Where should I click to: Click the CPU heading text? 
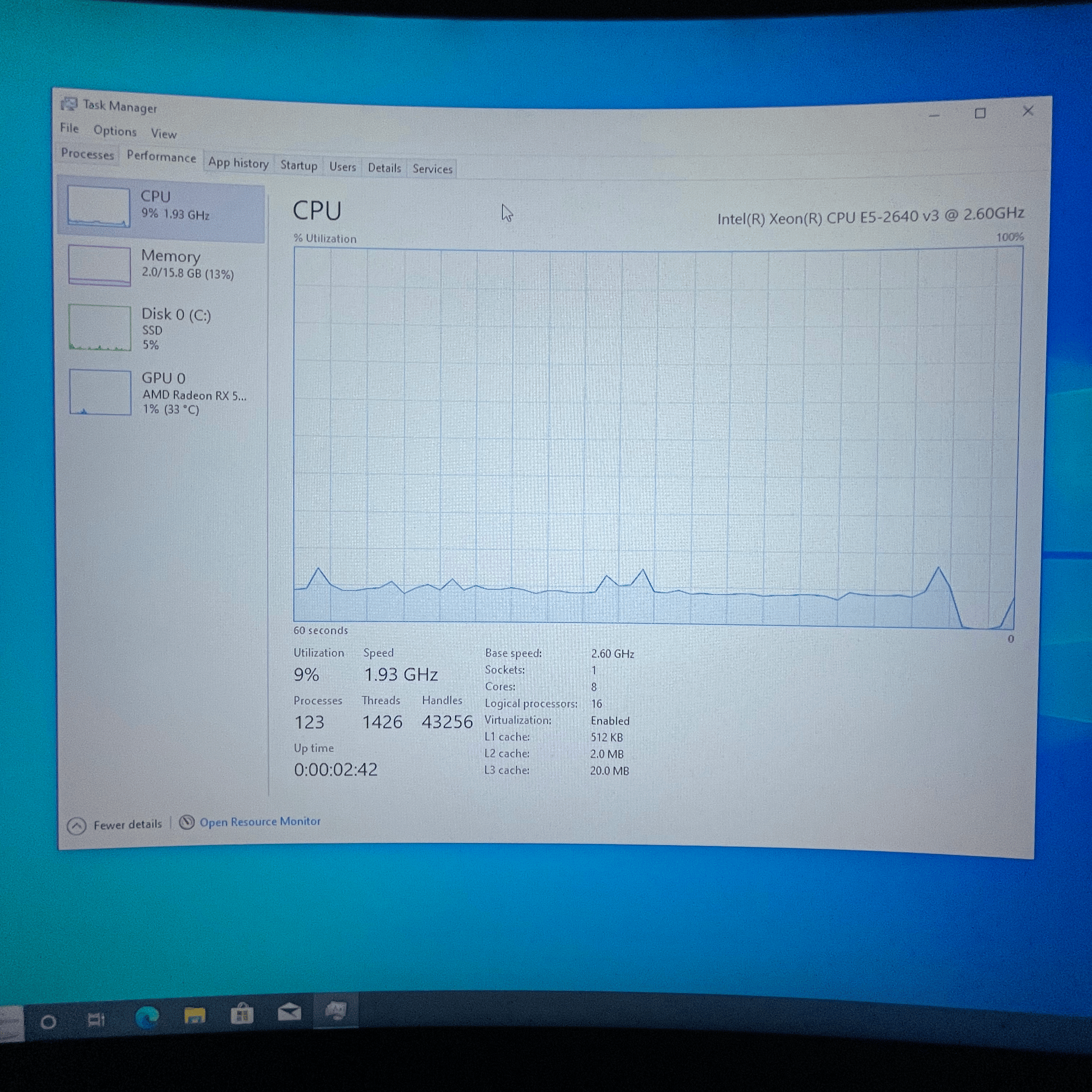point(317,211)
